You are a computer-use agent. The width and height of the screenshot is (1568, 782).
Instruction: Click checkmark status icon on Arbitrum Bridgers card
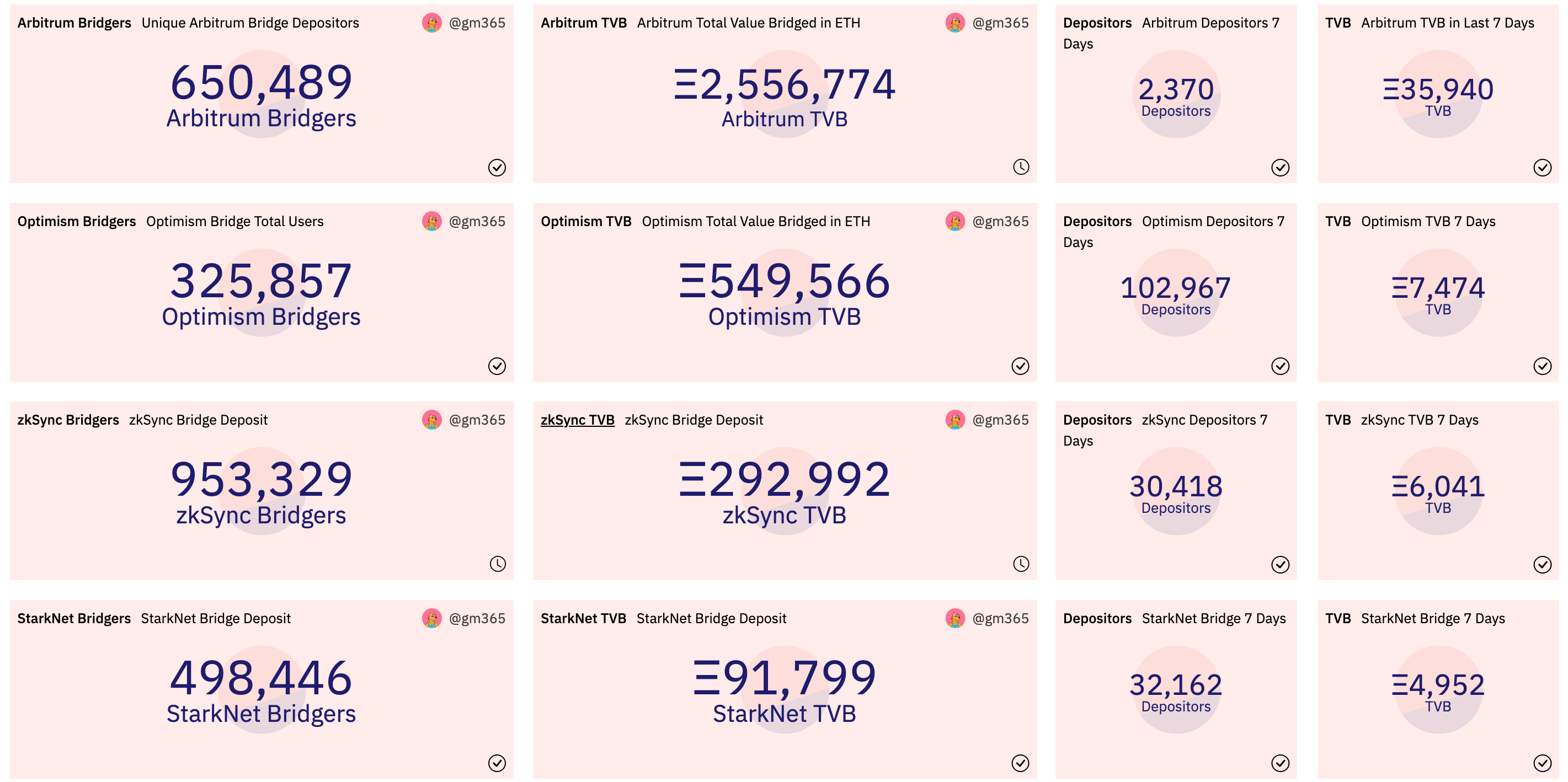tap(497, 167)
